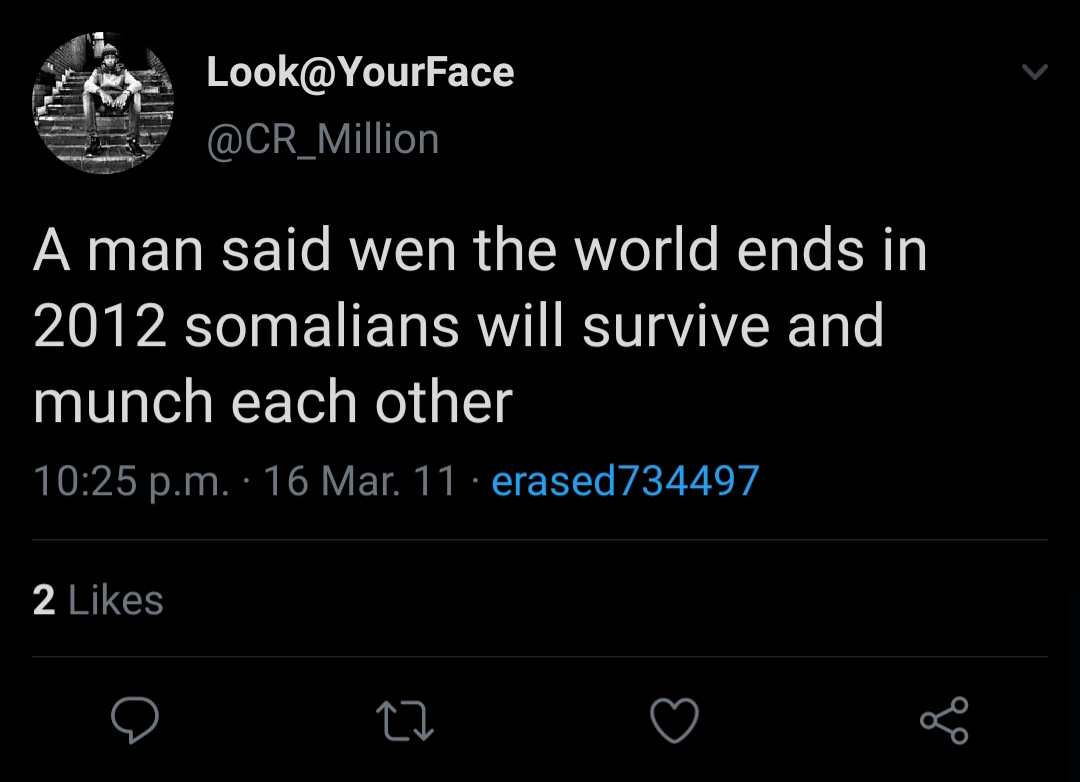
Task: Click 'munch each other' tweet line
Action: (272, 401)
